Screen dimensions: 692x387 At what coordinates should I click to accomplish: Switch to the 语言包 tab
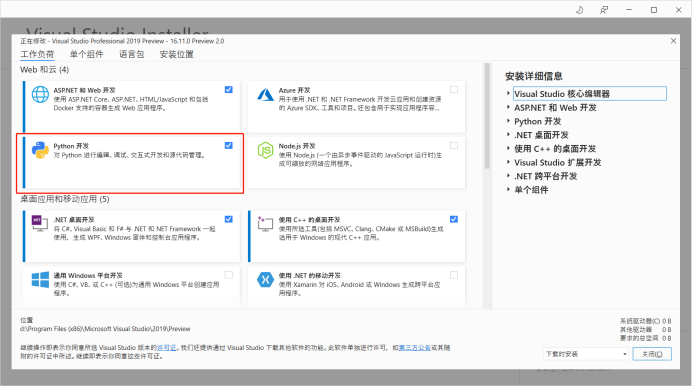click(x=132, y=54)
